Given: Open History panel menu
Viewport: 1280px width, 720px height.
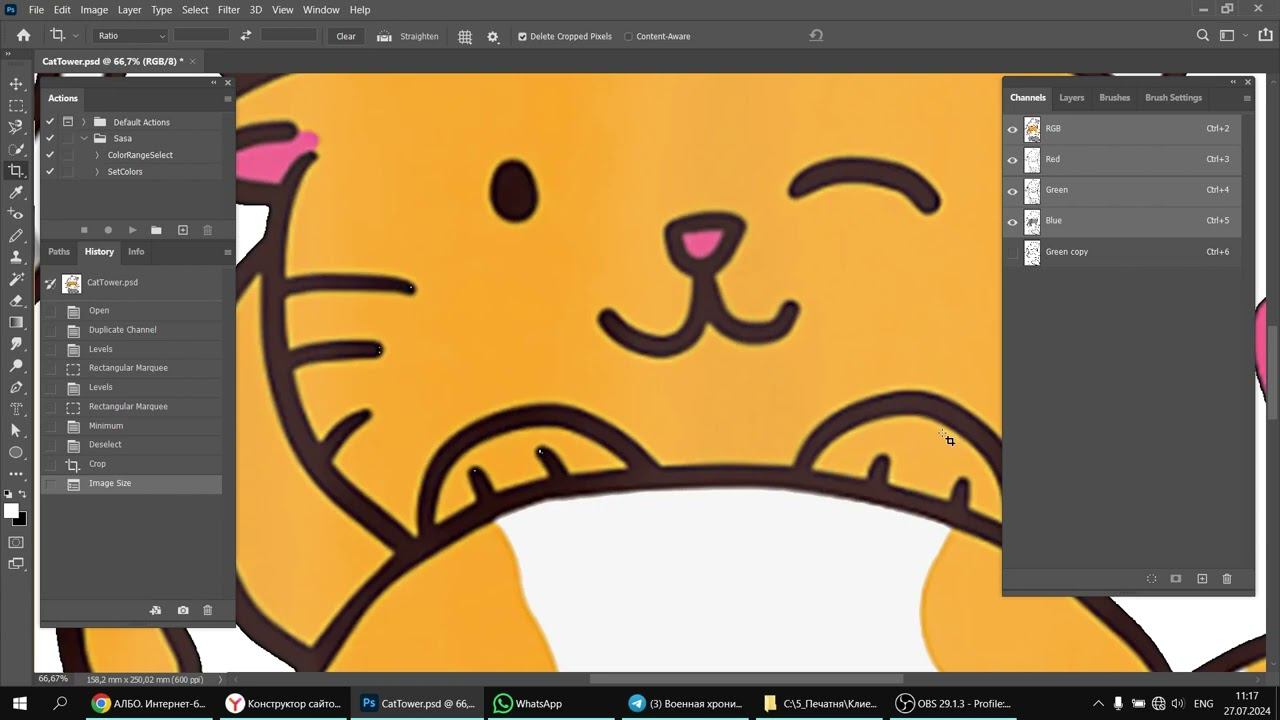Looking at the screenshot, I should click(227, 252).
